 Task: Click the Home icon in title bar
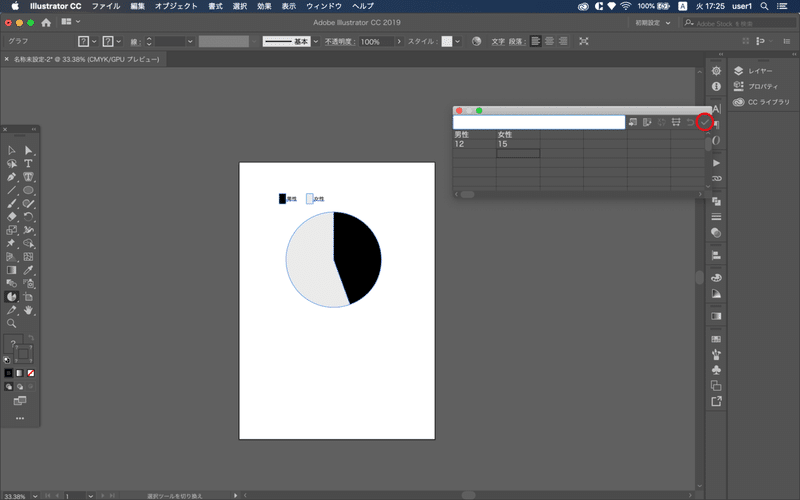click(x=46, y=22)
